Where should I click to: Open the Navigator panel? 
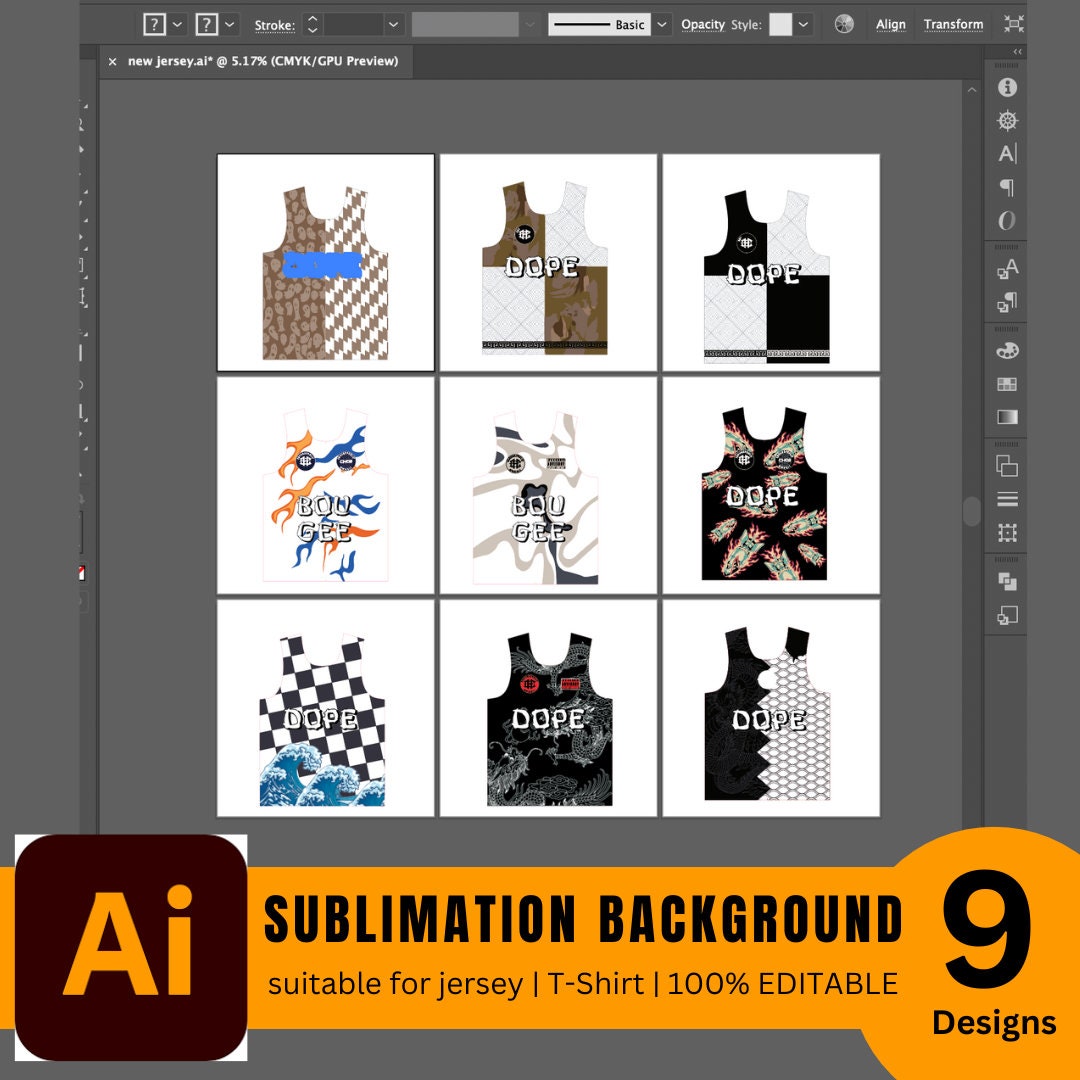pyautogui.click(x=1007, y=119)
